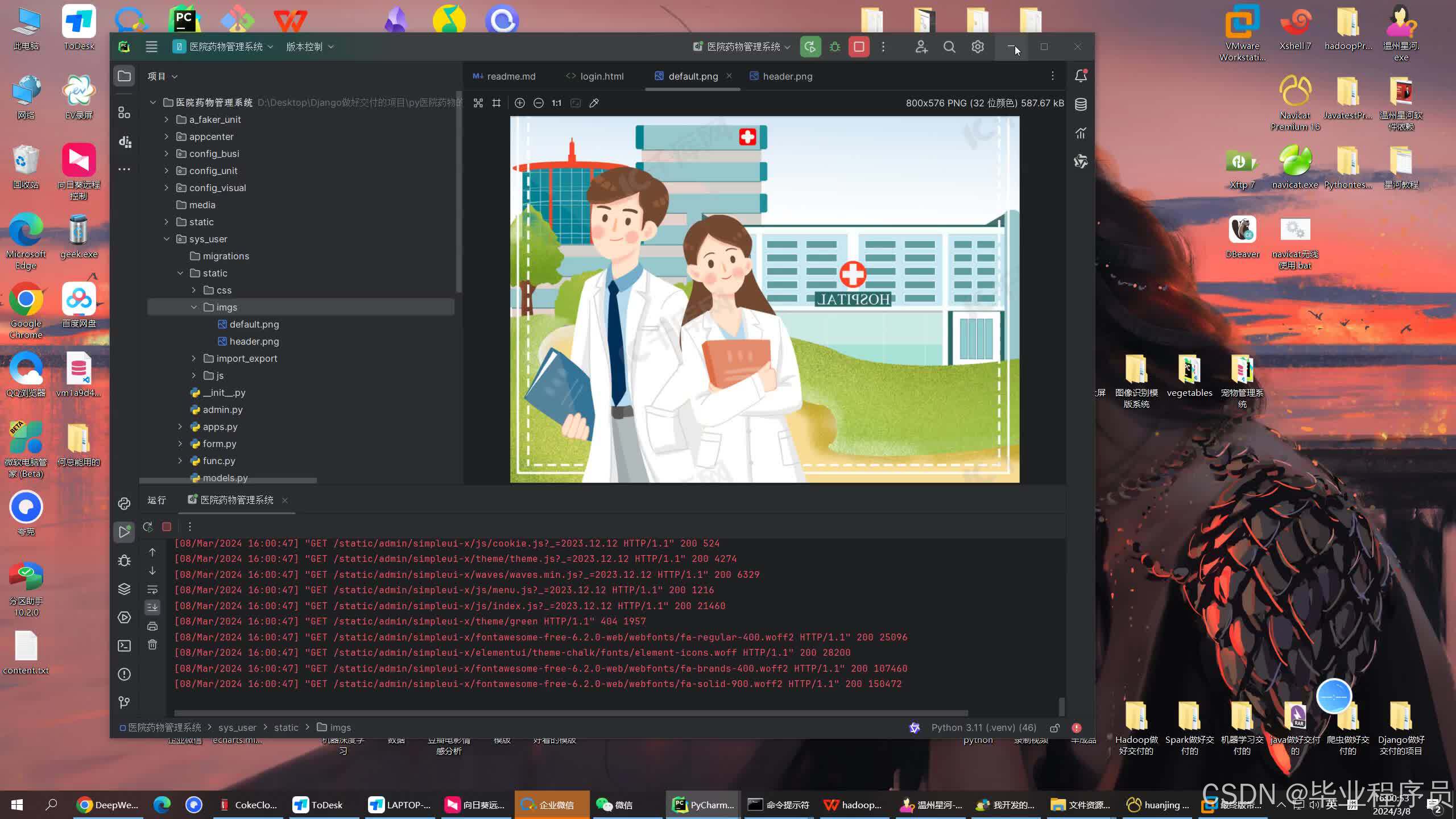Screen dimensions: 1456x819
Task: Open the Terminal tool window
Action: [124, 646]
